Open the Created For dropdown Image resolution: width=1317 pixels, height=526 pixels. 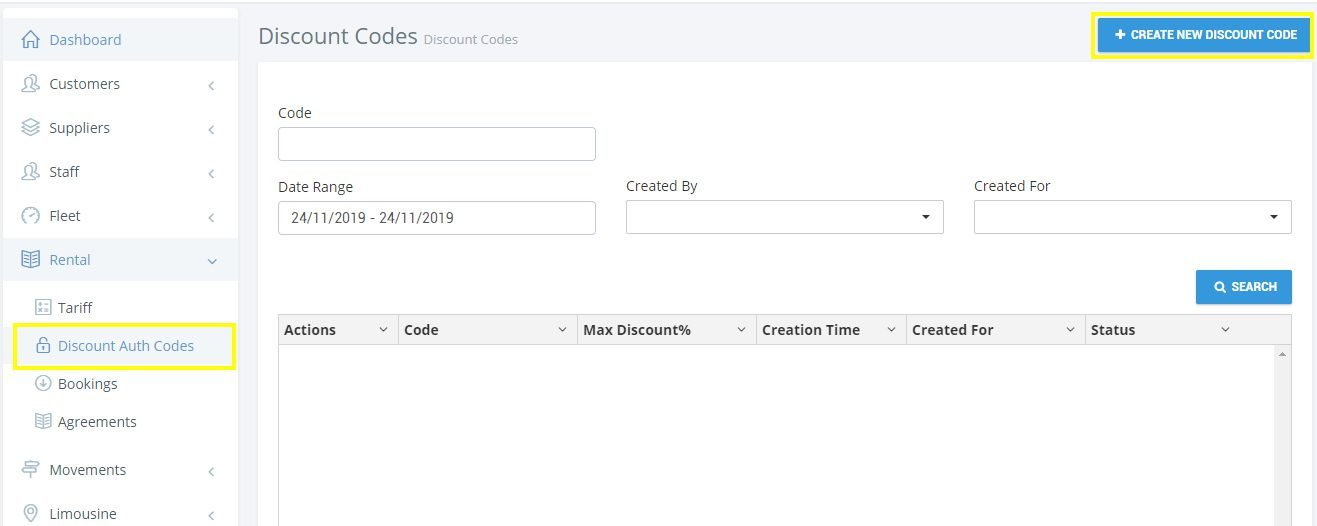tap(1132, 217)
